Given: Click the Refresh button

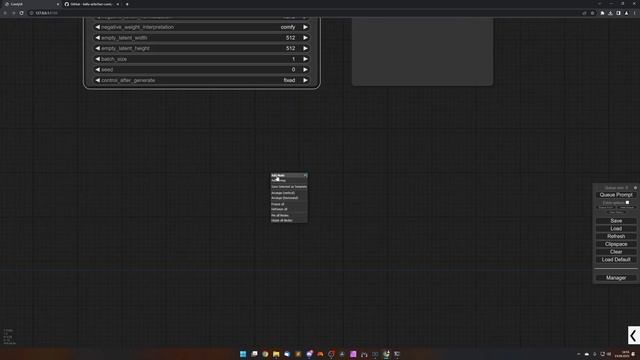Looking at the screenshot, I should 616,236.
